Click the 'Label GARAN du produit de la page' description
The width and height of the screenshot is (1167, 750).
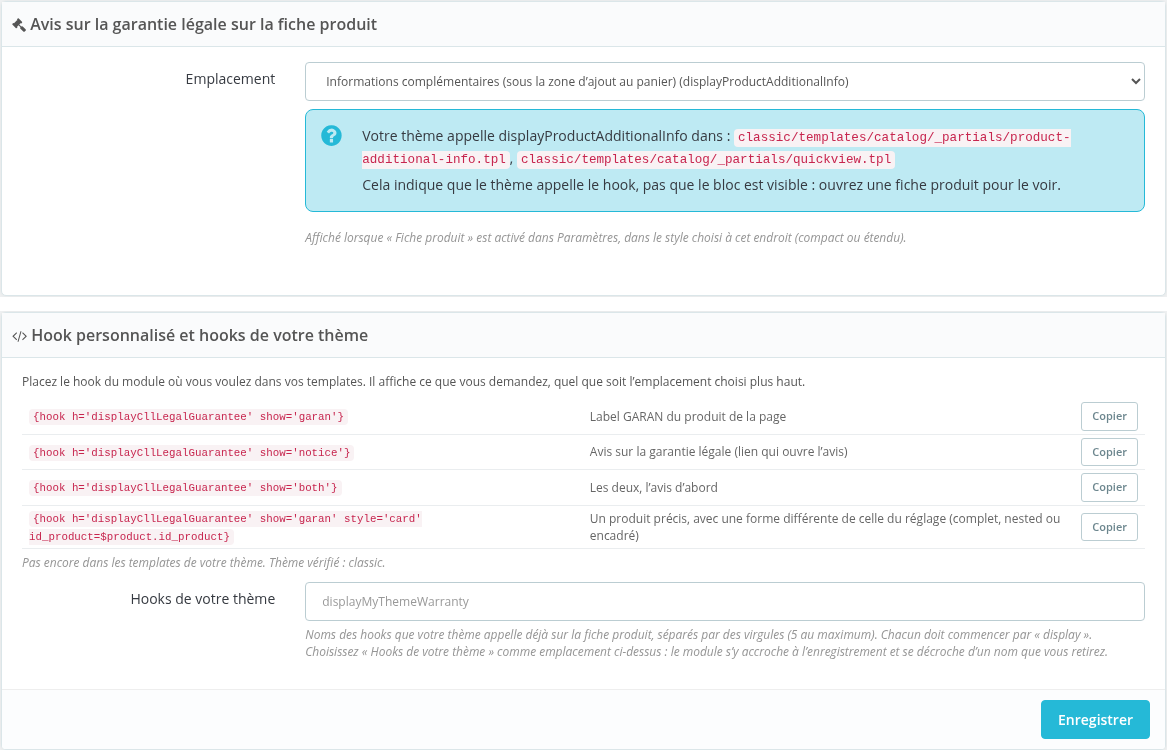pyautogui.click(x=688, y=417)
